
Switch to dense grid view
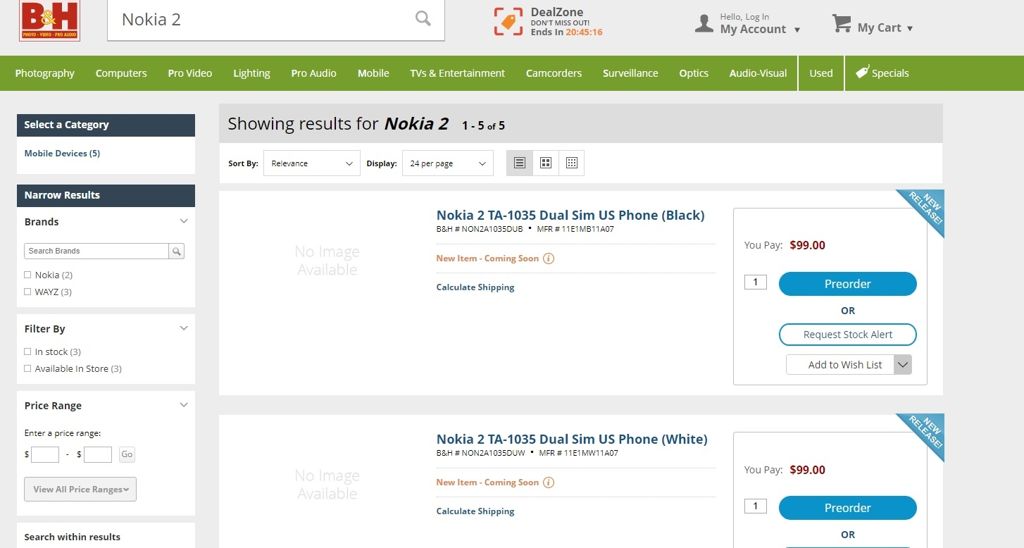571,163
